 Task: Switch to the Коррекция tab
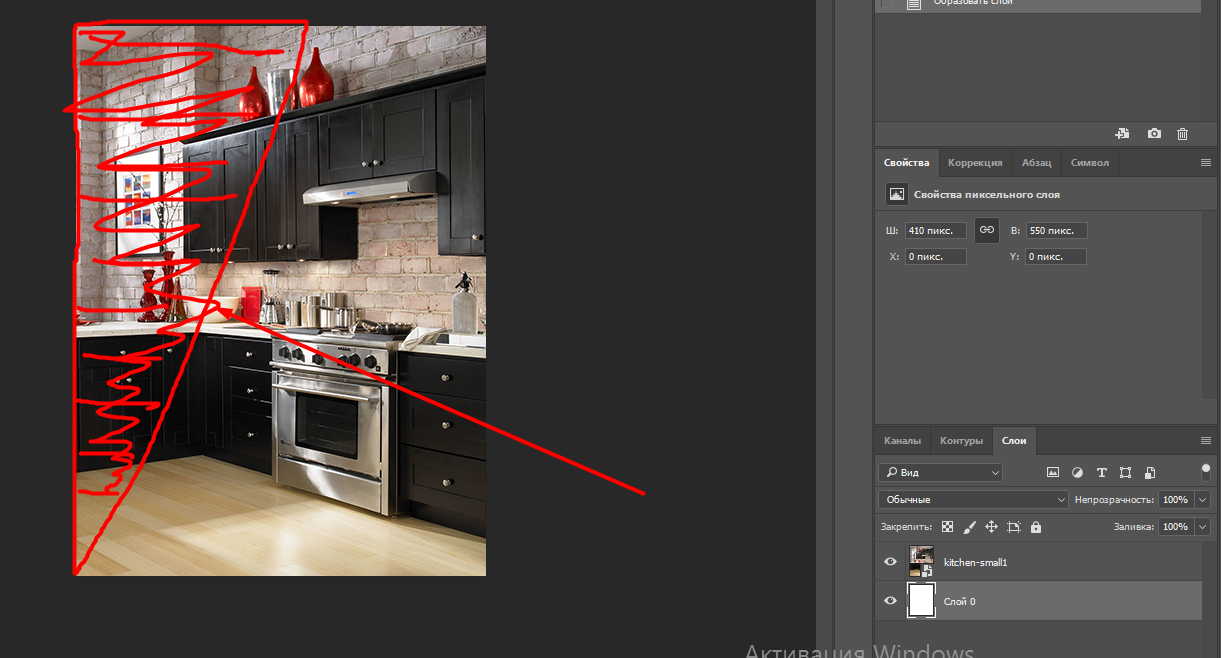point(975,162)
